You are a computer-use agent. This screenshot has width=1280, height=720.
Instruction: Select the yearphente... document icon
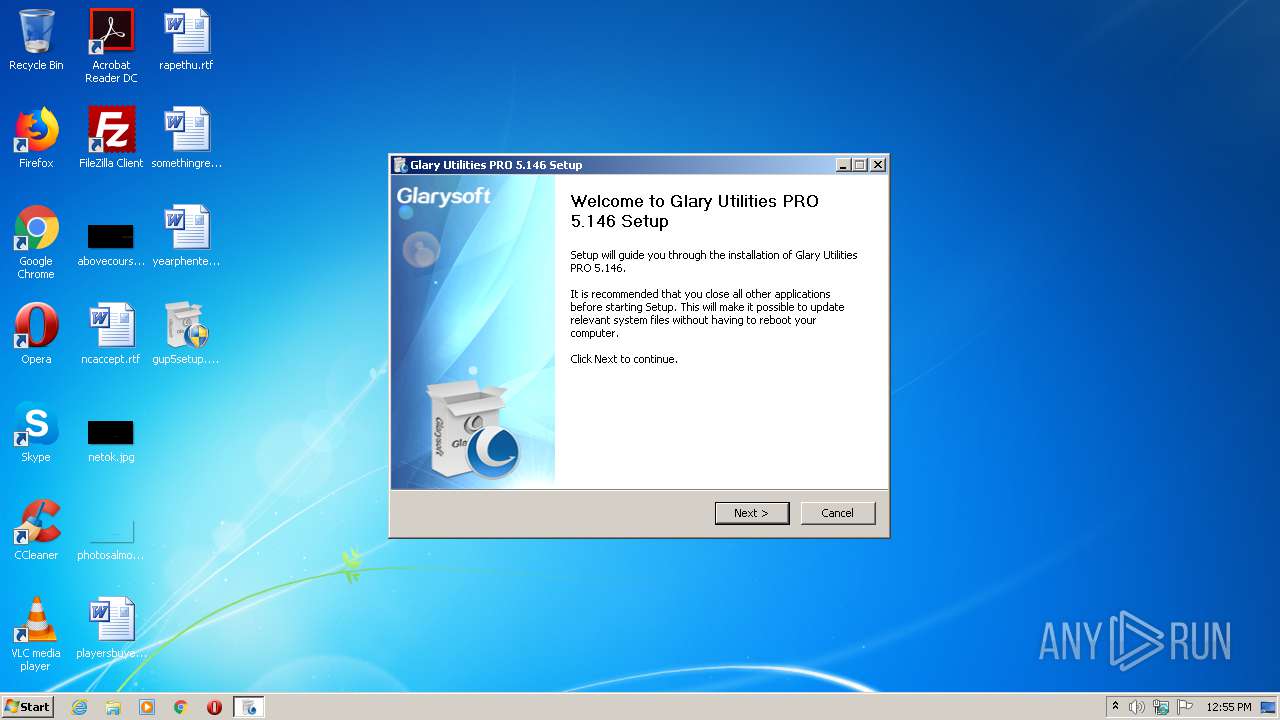186,236
